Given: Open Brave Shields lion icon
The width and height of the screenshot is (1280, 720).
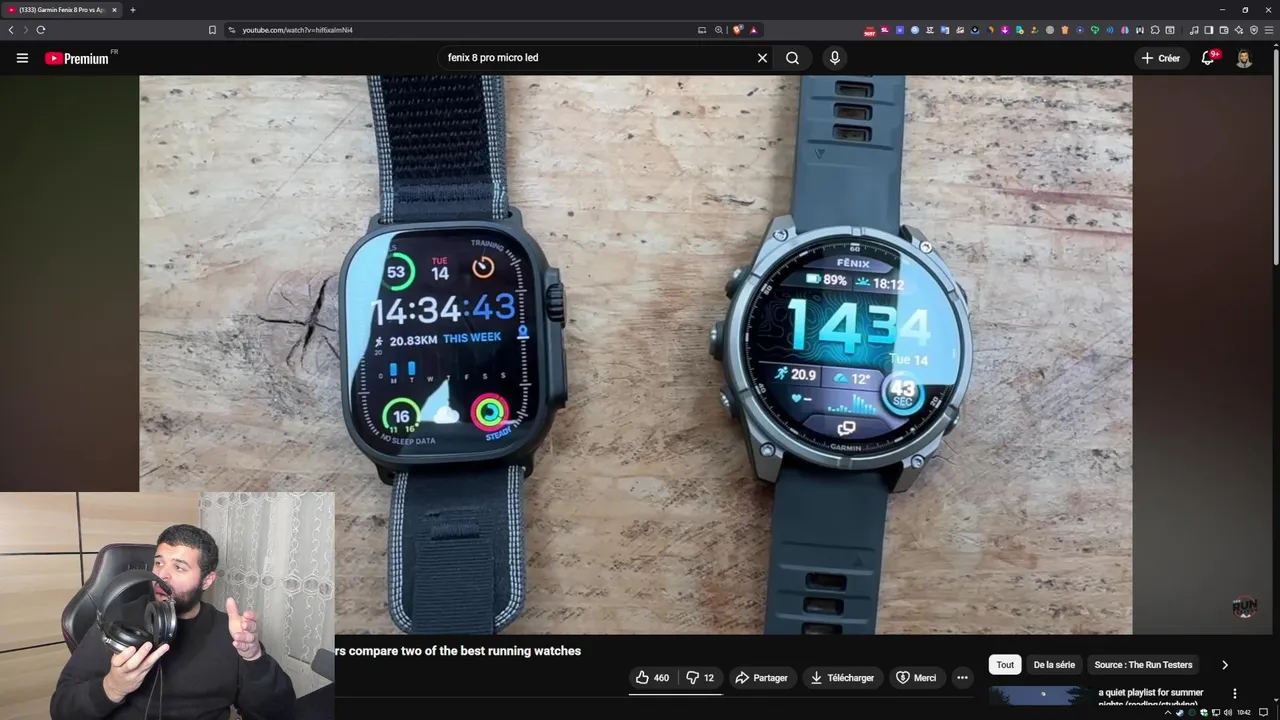Looking at the screenshot, I should 738,30.
